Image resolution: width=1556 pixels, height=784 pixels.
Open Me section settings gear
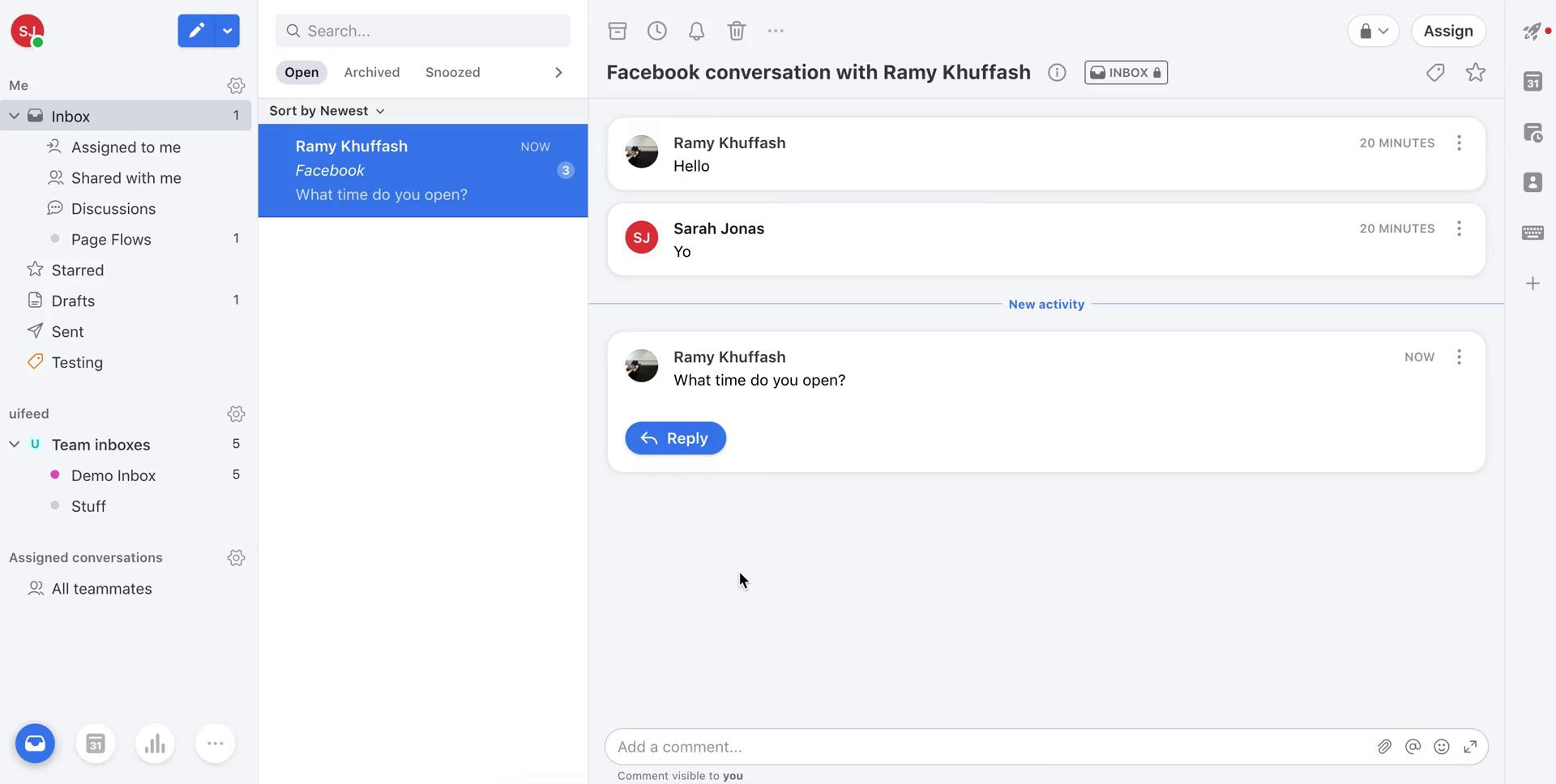pyautogui.click(x=236, y=85)
